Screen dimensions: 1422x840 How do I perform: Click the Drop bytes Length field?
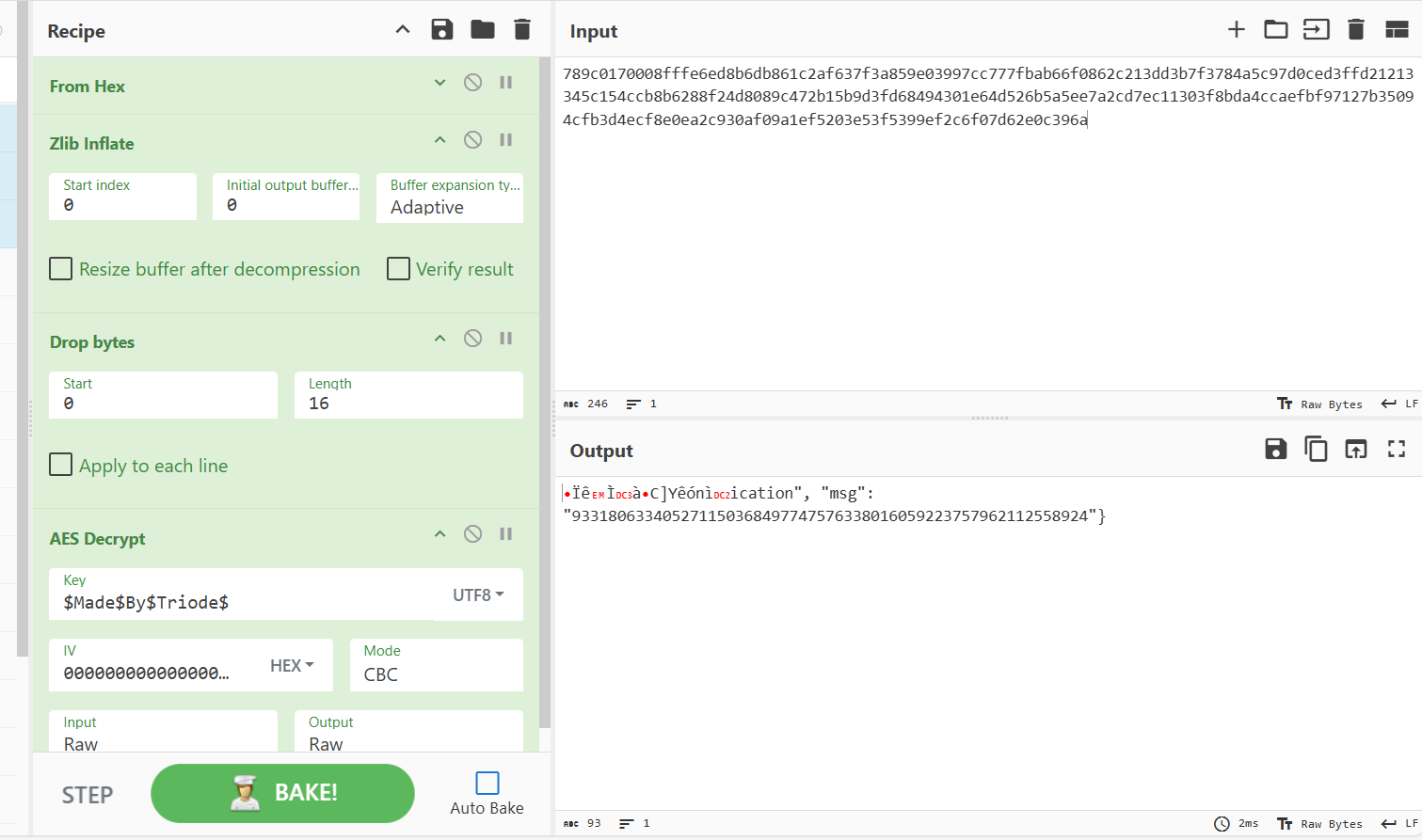(408, 404)
